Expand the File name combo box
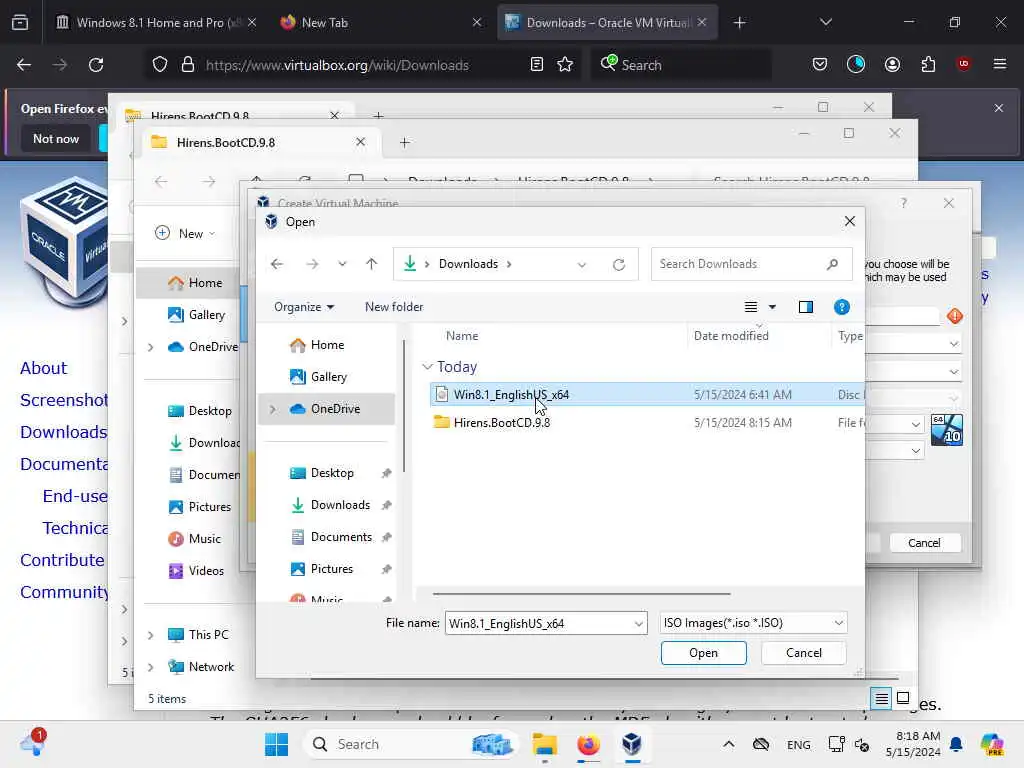 tap(639, 624)
